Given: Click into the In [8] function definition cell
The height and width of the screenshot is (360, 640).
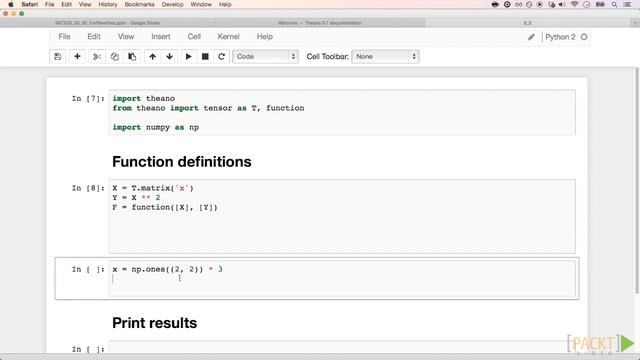Looking at the screenshot, I should [x=342, y=216].
